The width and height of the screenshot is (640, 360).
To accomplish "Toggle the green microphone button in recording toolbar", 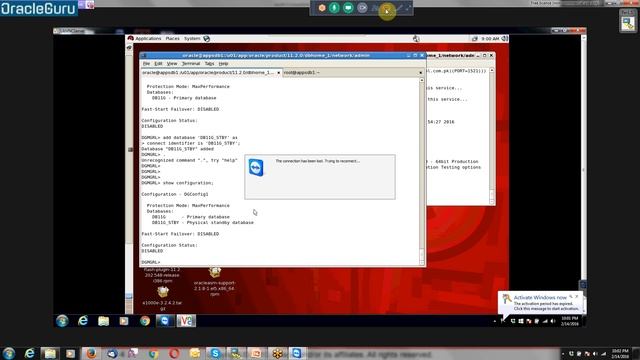I will click(x=334, y=8).
